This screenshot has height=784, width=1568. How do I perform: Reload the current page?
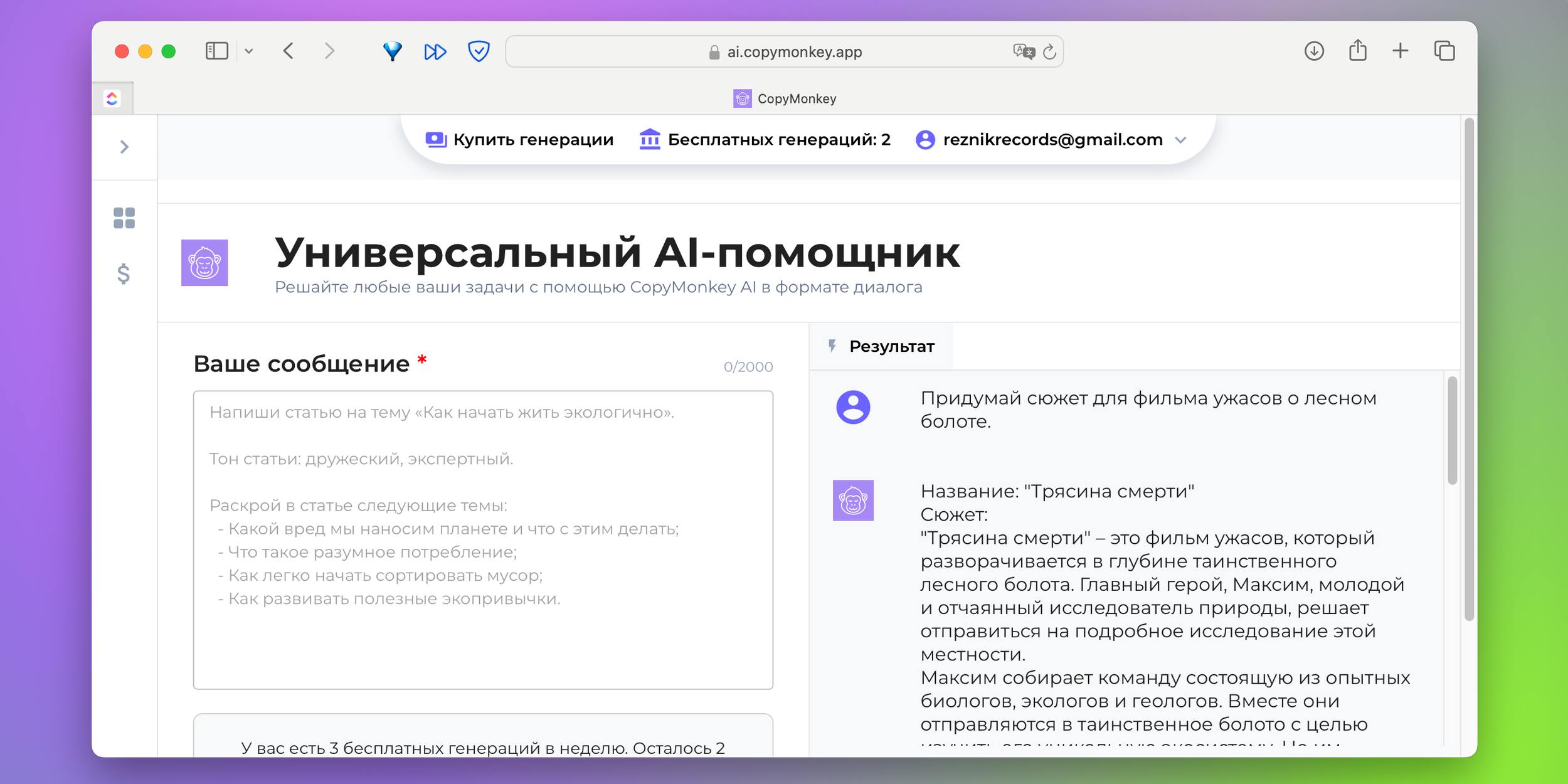pyautogui.click(x=1050, y=51)
